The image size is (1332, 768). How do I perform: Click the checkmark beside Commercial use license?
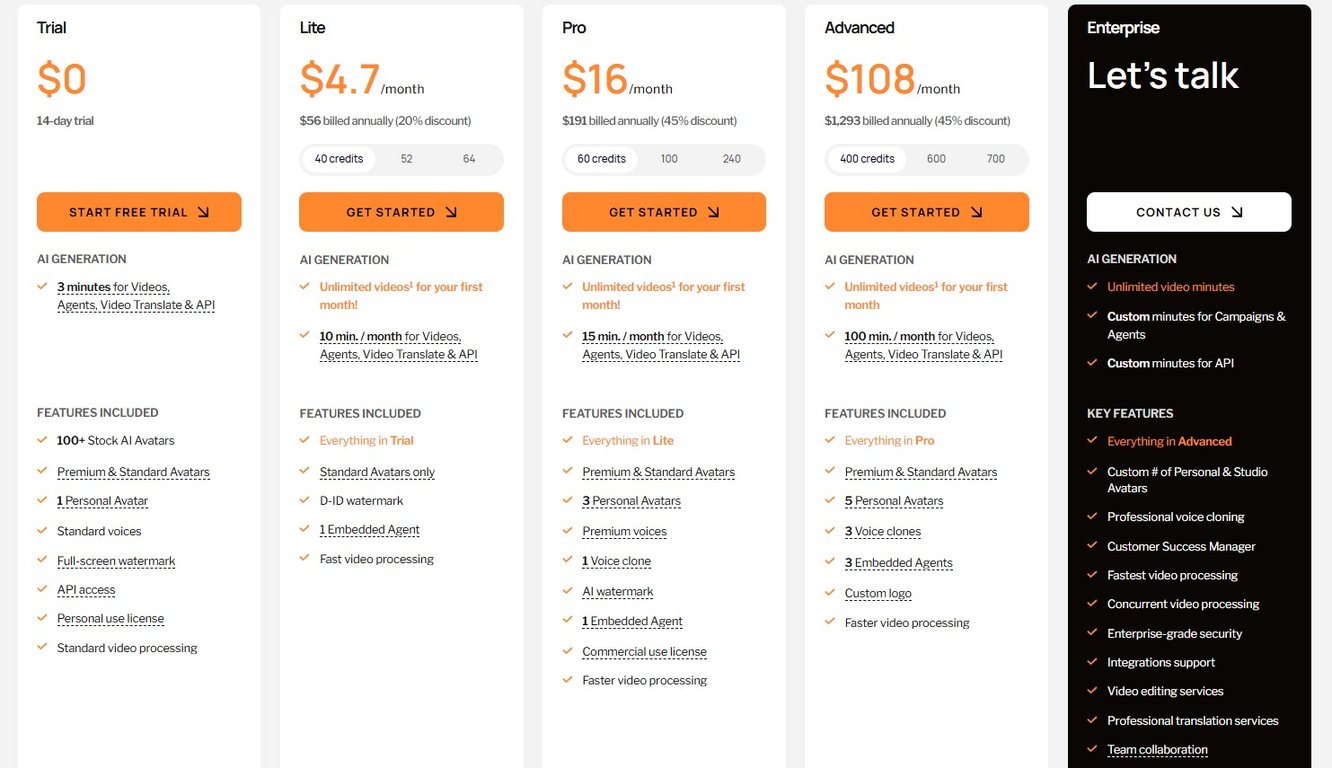(x=567, y=650)
